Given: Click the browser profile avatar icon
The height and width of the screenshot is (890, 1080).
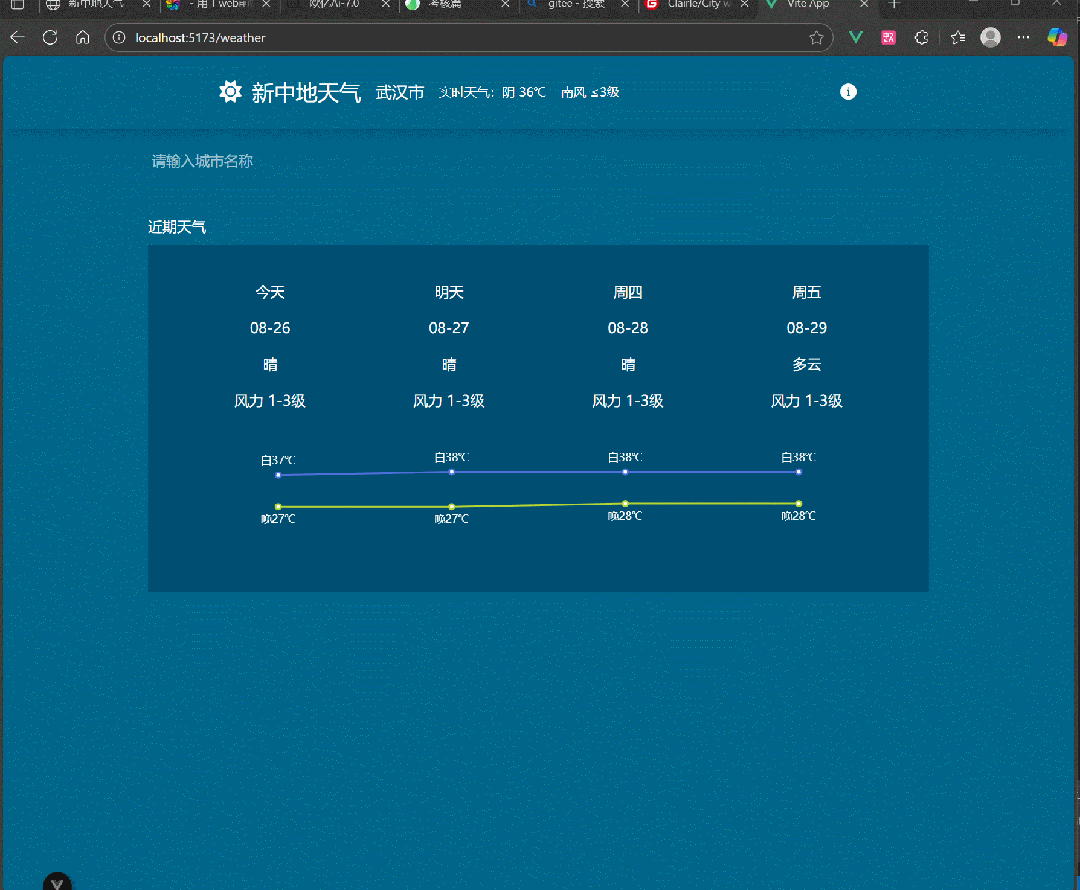Looking at the screenshot, I should [990, 37].
